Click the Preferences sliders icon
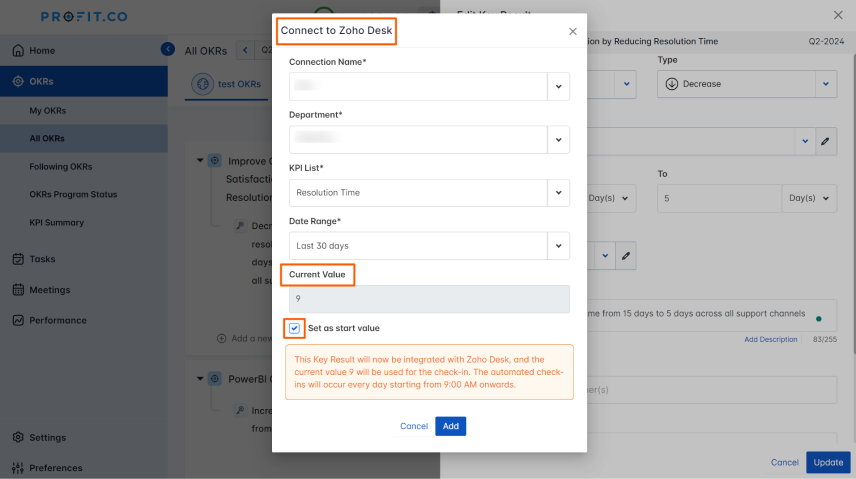Screen dimensions: 856x479 [x=18, y=468]
